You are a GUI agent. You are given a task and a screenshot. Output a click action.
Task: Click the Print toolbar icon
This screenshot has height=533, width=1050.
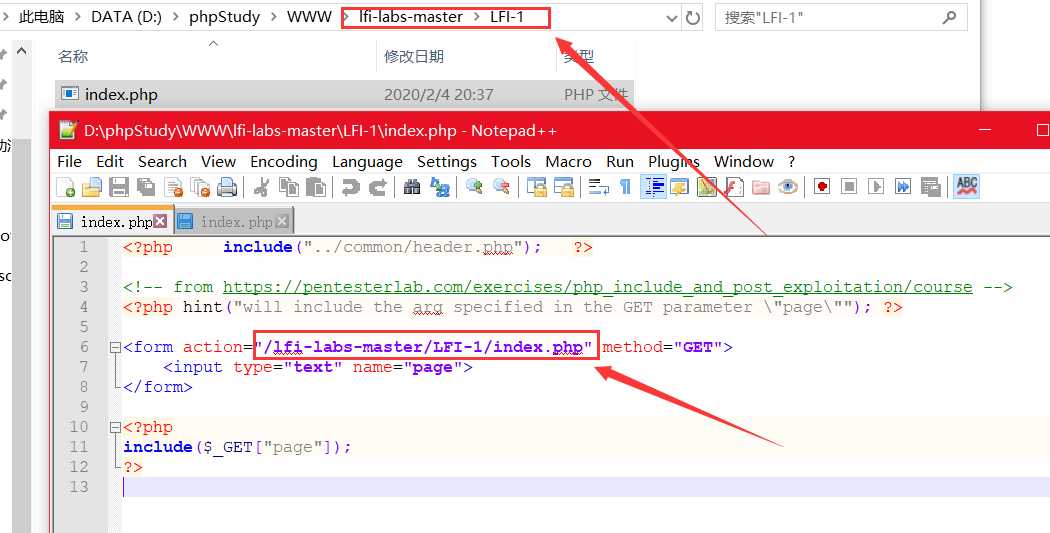point(227,187)
